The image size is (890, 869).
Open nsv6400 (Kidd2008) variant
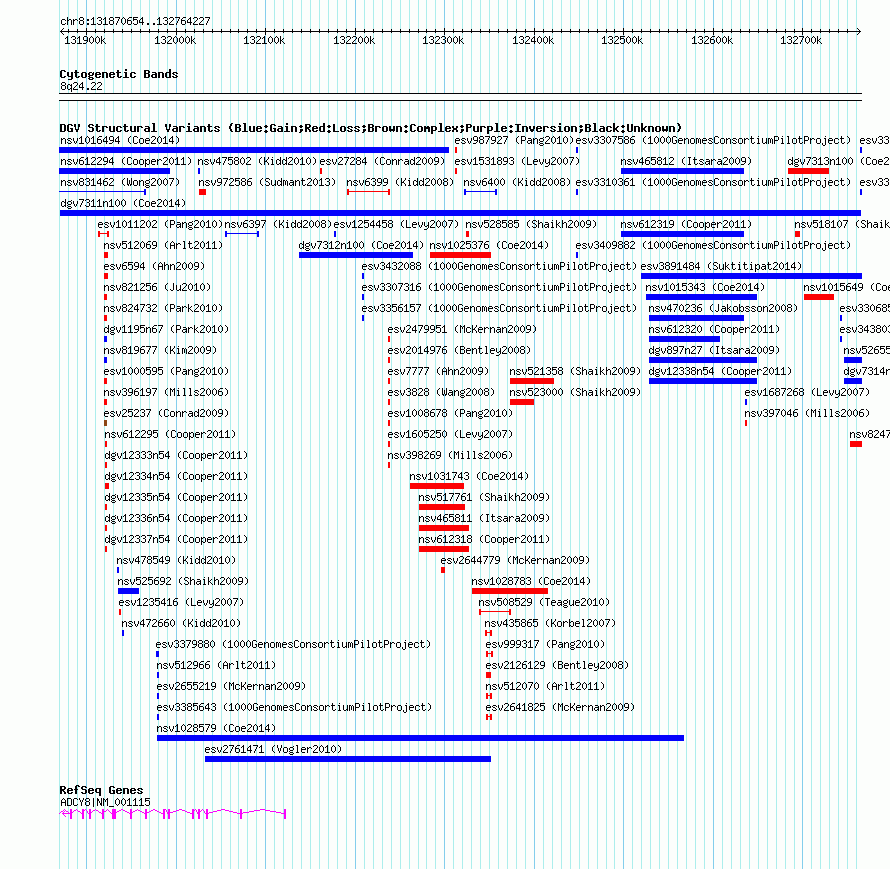pos(517,182)
